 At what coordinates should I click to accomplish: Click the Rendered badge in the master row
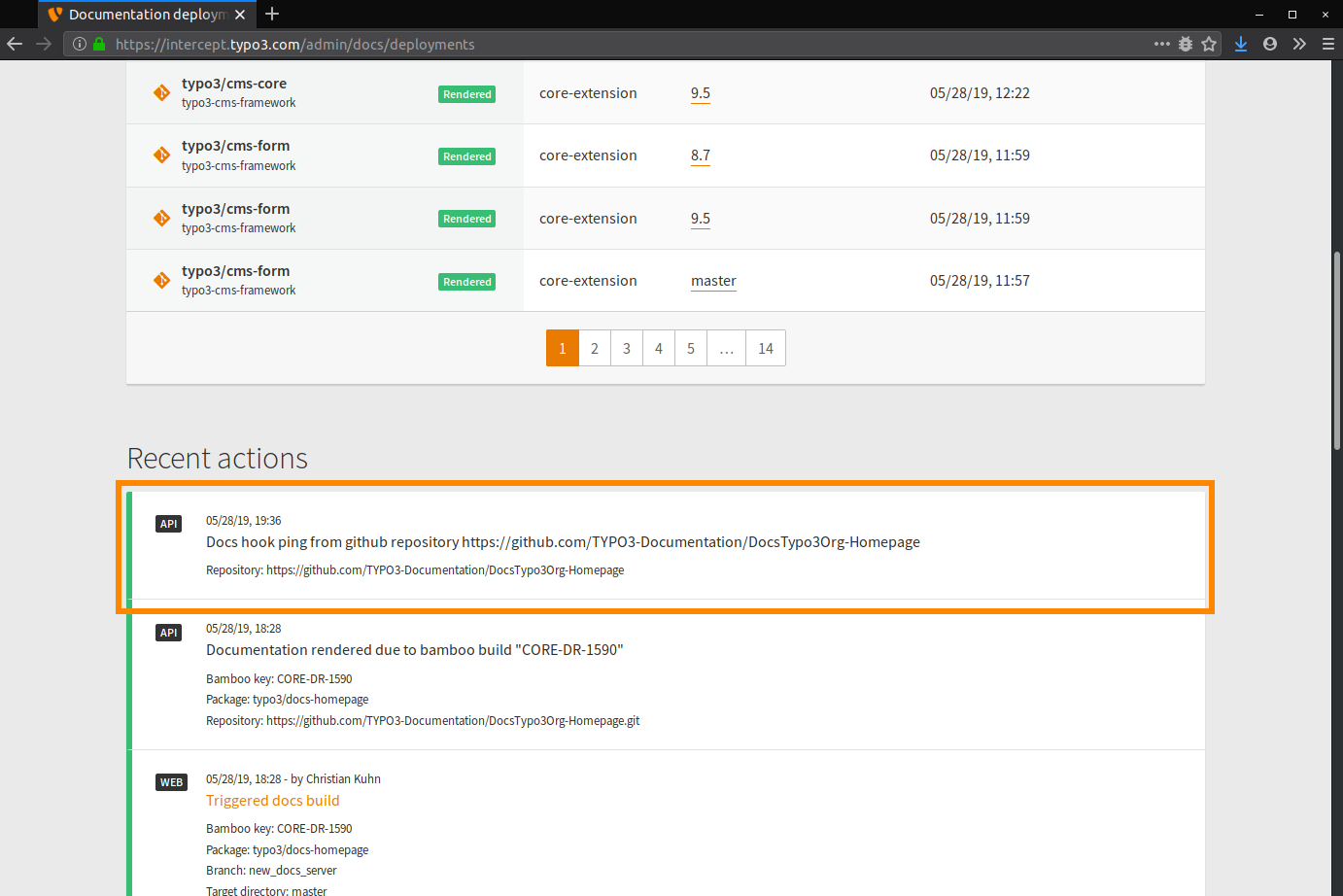tap(467, 282)
